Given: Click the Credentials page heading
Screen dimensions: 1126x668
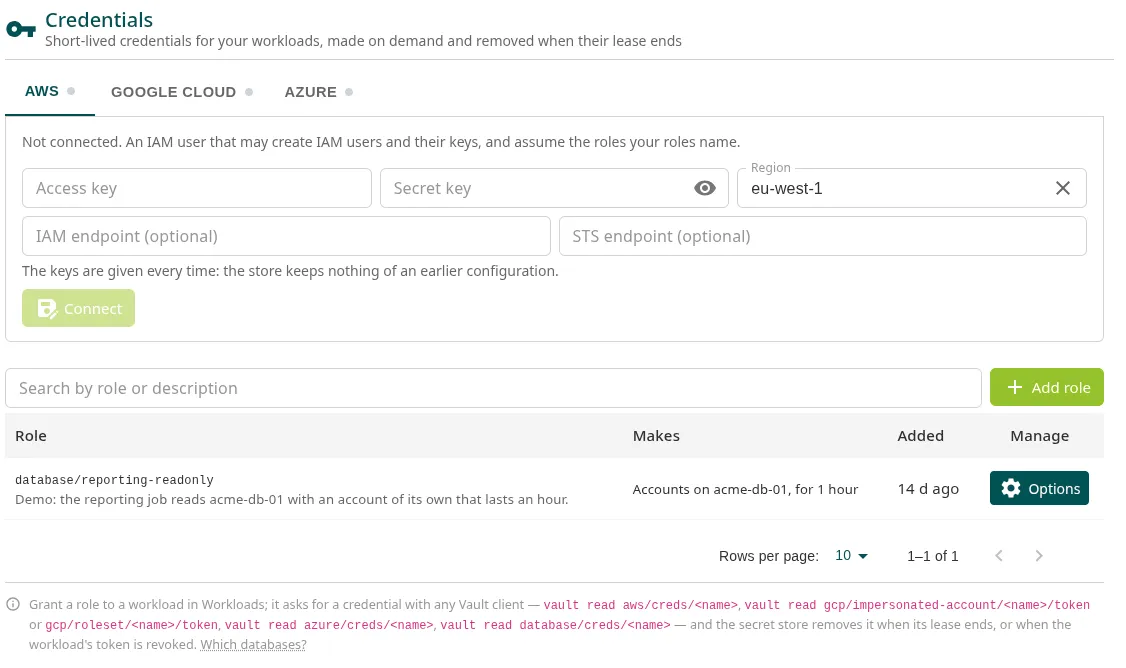Looking at the screenshot, I should pos(99,20).
